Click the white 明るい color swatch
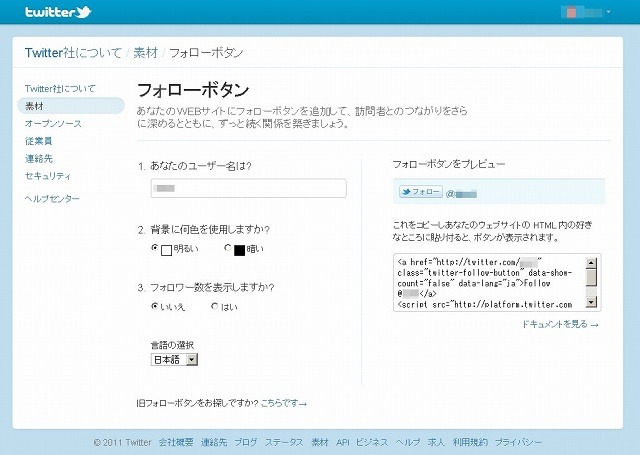This screenshot has height=455, width=640. (x=167, y=250)
